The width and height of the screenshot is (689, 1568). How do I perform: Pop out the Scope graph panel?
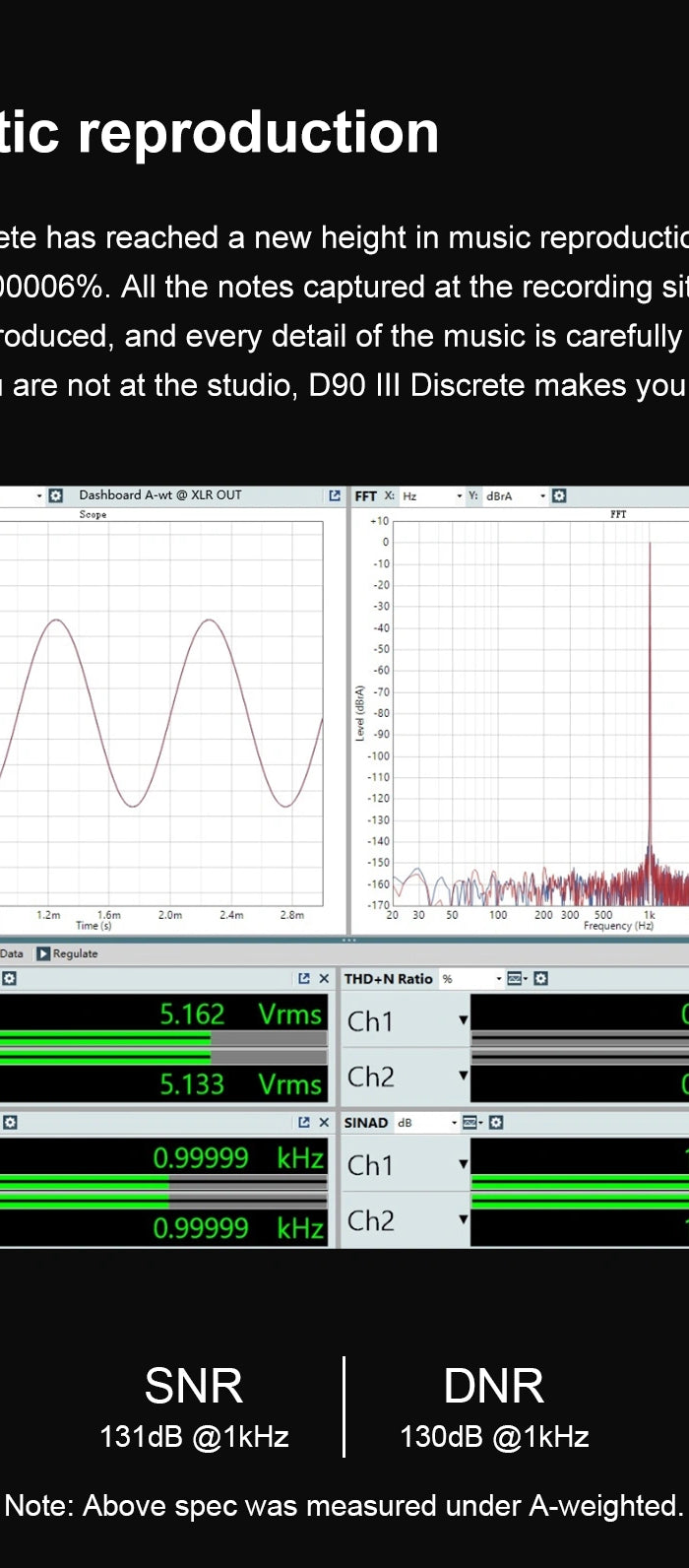(x=335, y=495)
